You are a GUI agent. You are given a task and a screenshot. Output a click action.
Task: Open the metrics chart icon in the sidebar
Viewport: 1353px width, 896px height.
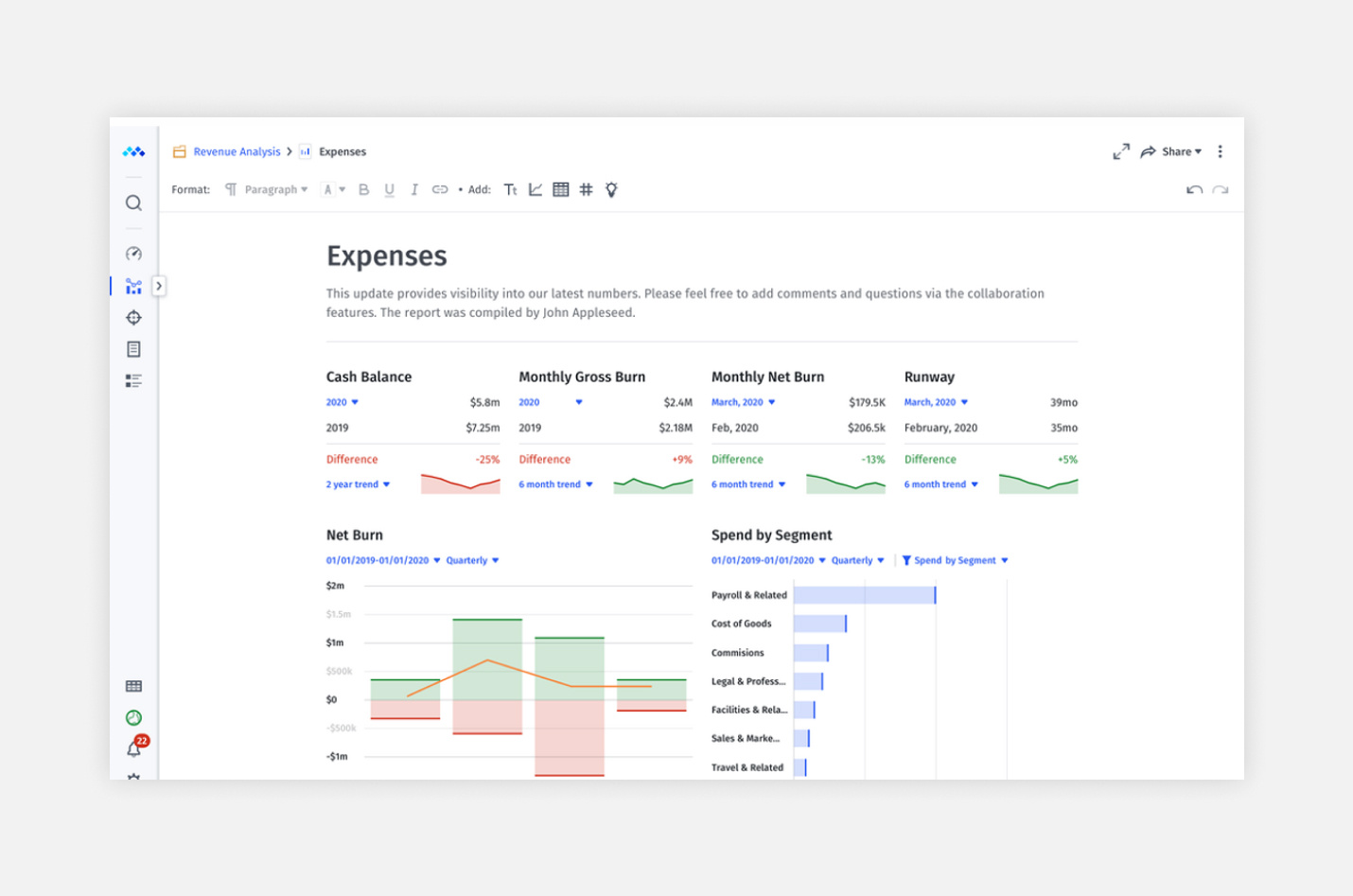pyautogui.click(x=133, y=286)
